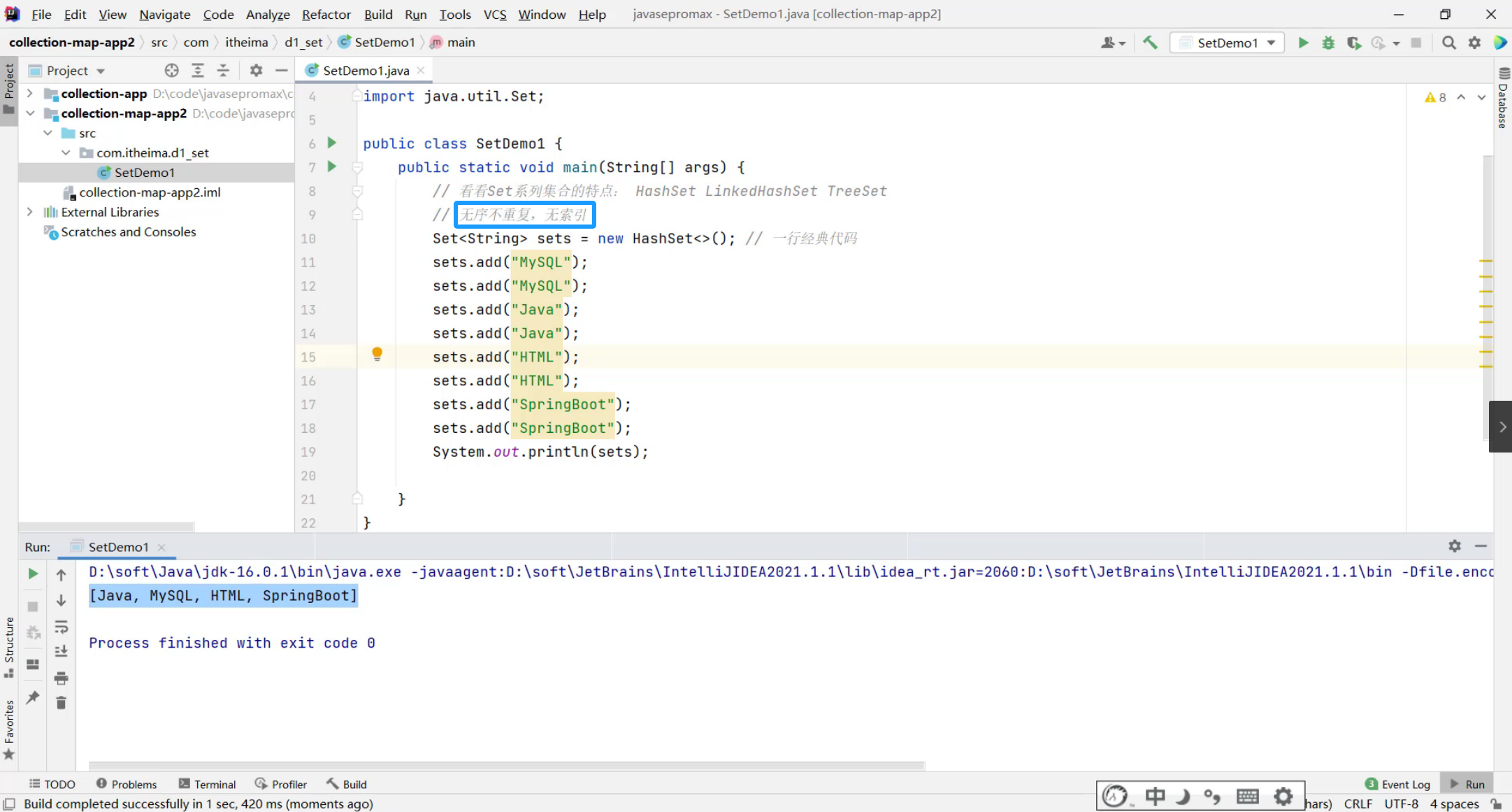The image size is (1512, 812).
Task: Switch to the Terminal tool tab
Action: tap(208, 784)
